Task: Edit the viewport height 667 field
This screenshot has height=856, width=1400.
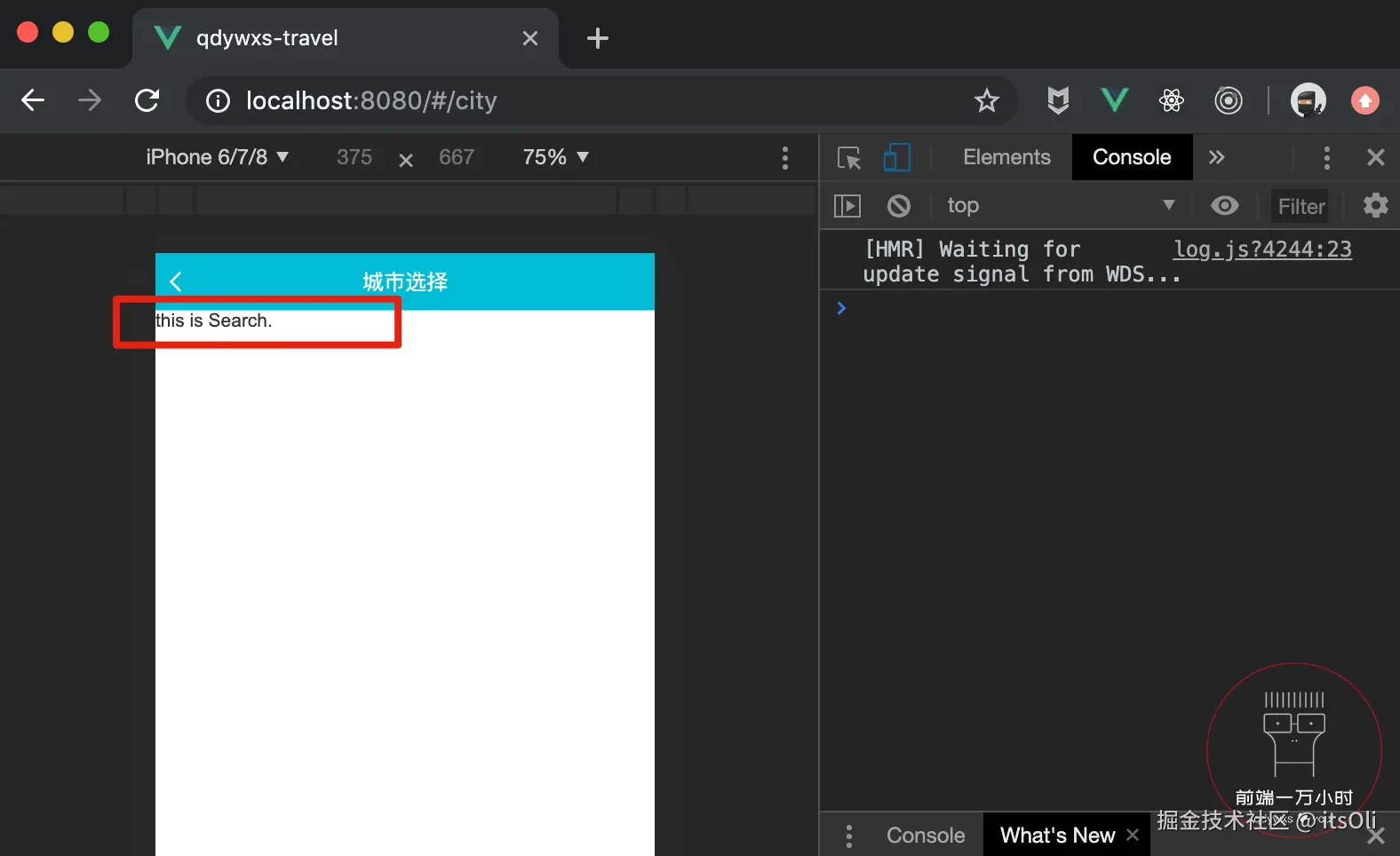Action: point(457,157)
